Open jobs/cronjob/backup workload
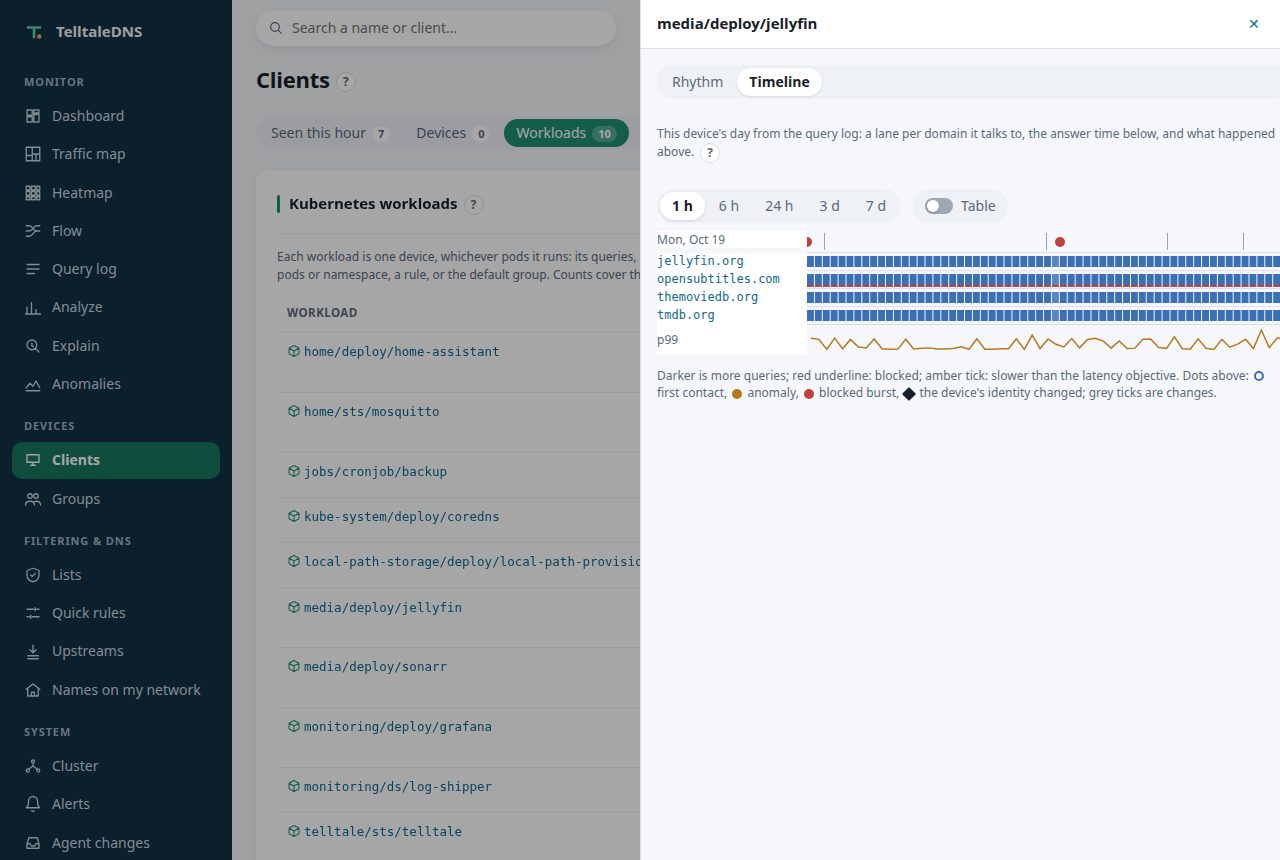1280x860 pixels. click(x=375, y=471)
